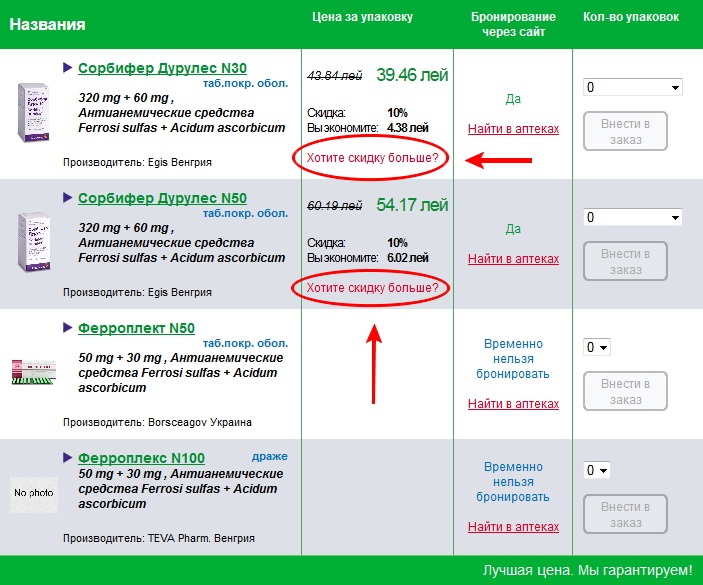703x585 pixels.
Task: Click 'Найти в аптеках' for Сорбифер Дурулес N30
Action: click(x=513, y=129)
